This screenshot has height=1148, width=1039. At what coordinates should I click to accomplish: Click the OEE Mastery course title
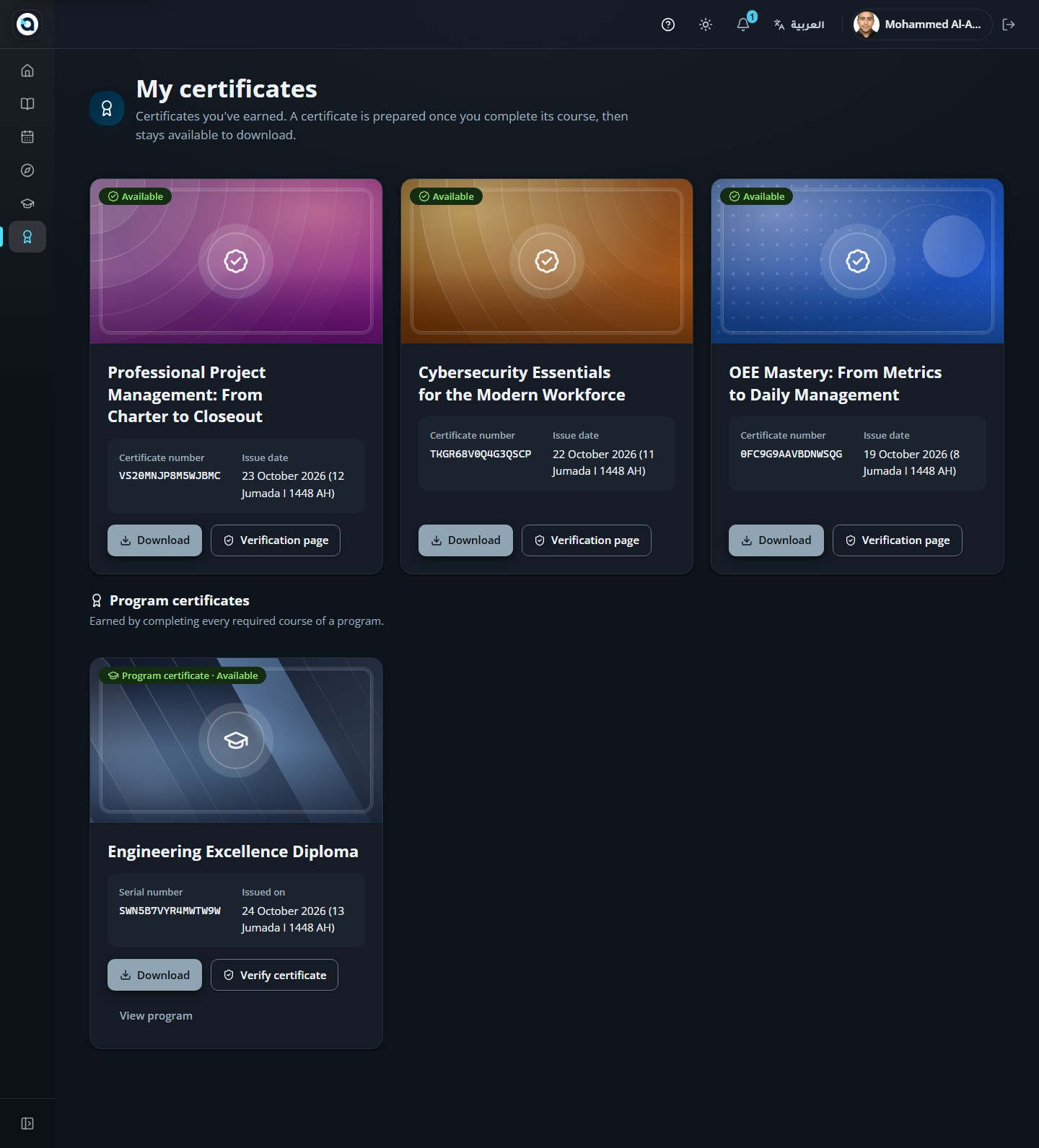coord(836,384)
